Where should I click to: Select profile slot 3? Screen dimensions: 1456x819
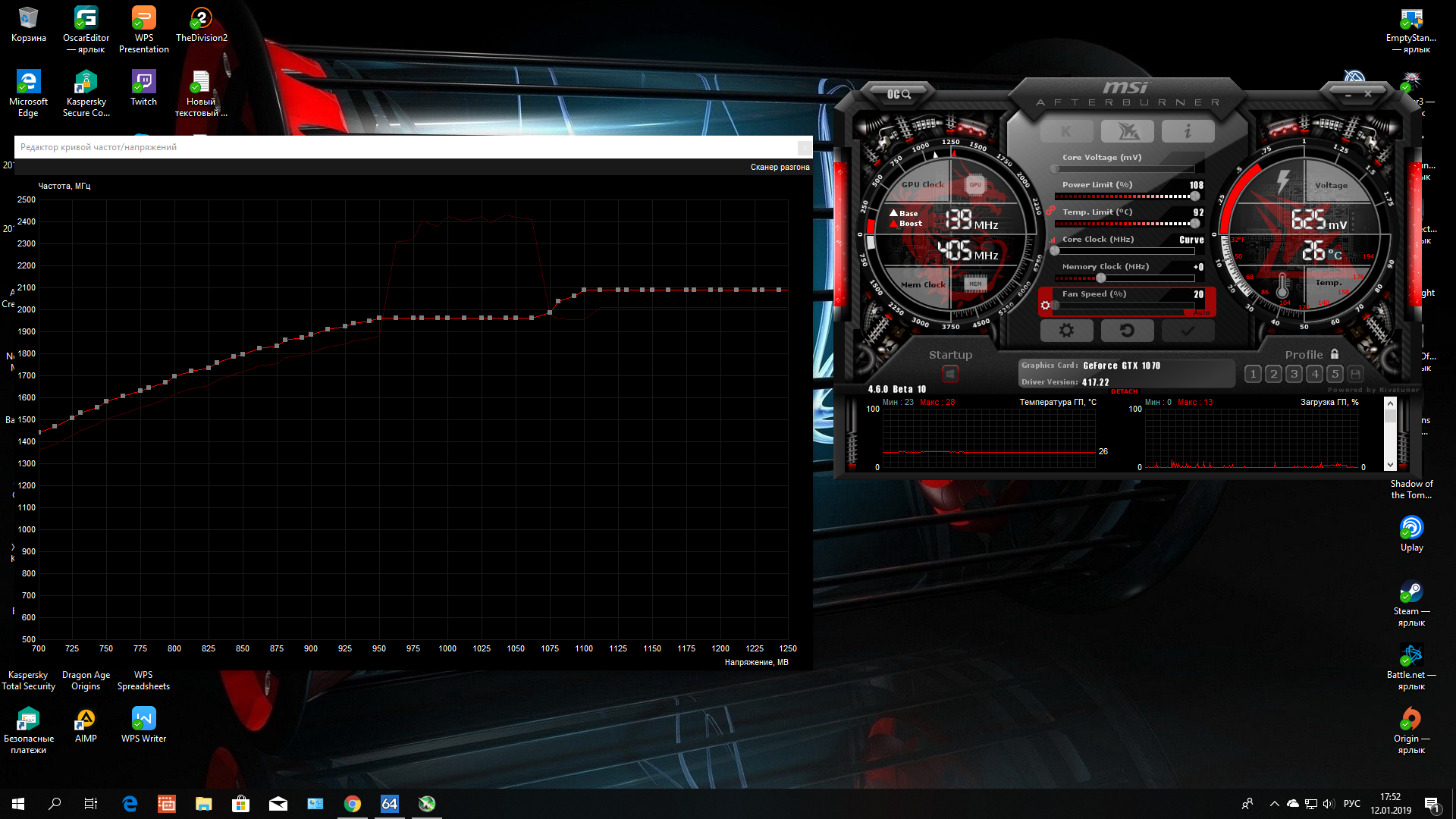coord(1294,374)
